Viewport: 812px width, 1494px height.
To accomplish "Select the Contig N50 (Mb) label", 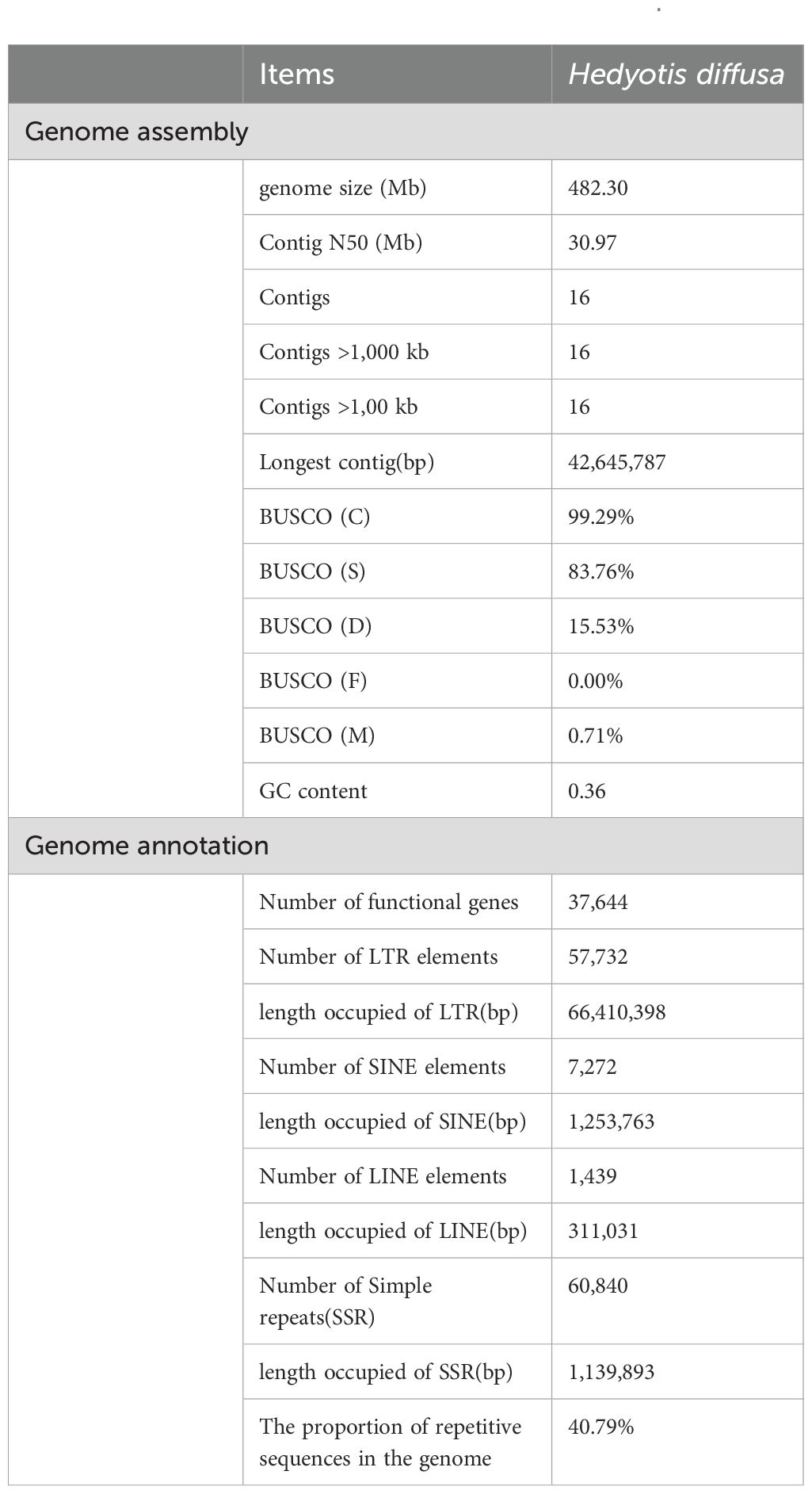I will (341, 243).
